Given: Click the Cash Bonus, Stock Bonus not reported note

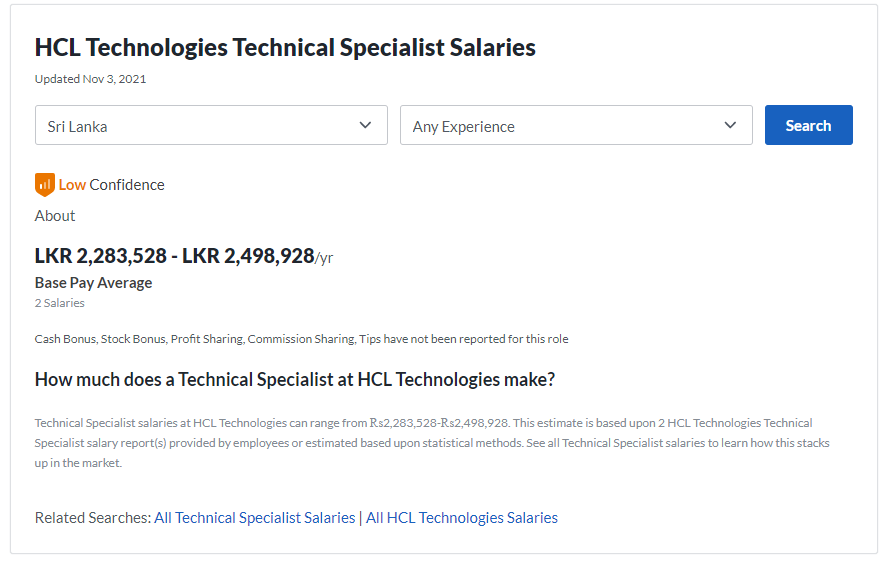Looking at the screenshot, I should click(302, 339).
